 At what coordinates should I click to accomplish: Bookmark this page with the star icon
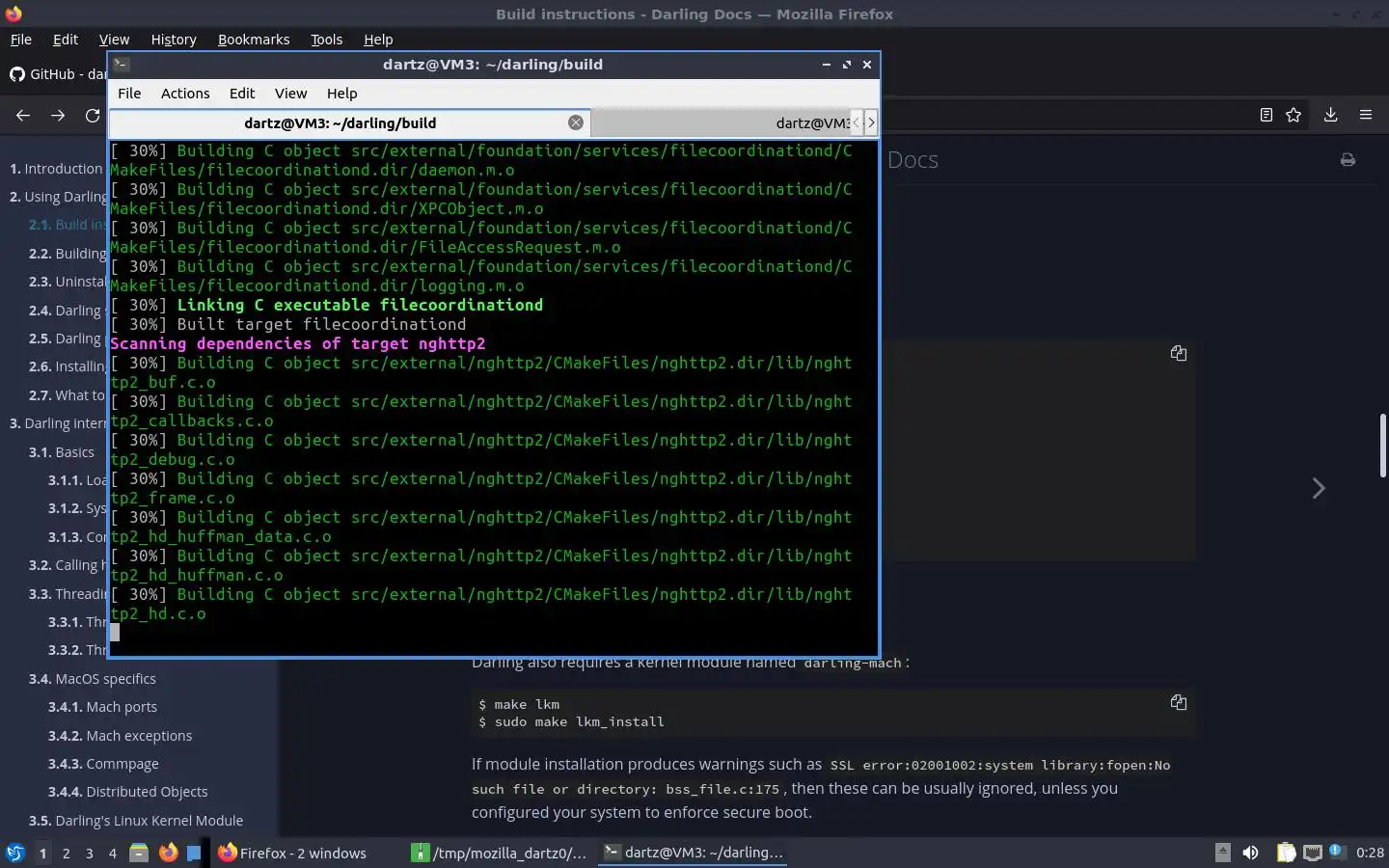tap(1294, 115)
